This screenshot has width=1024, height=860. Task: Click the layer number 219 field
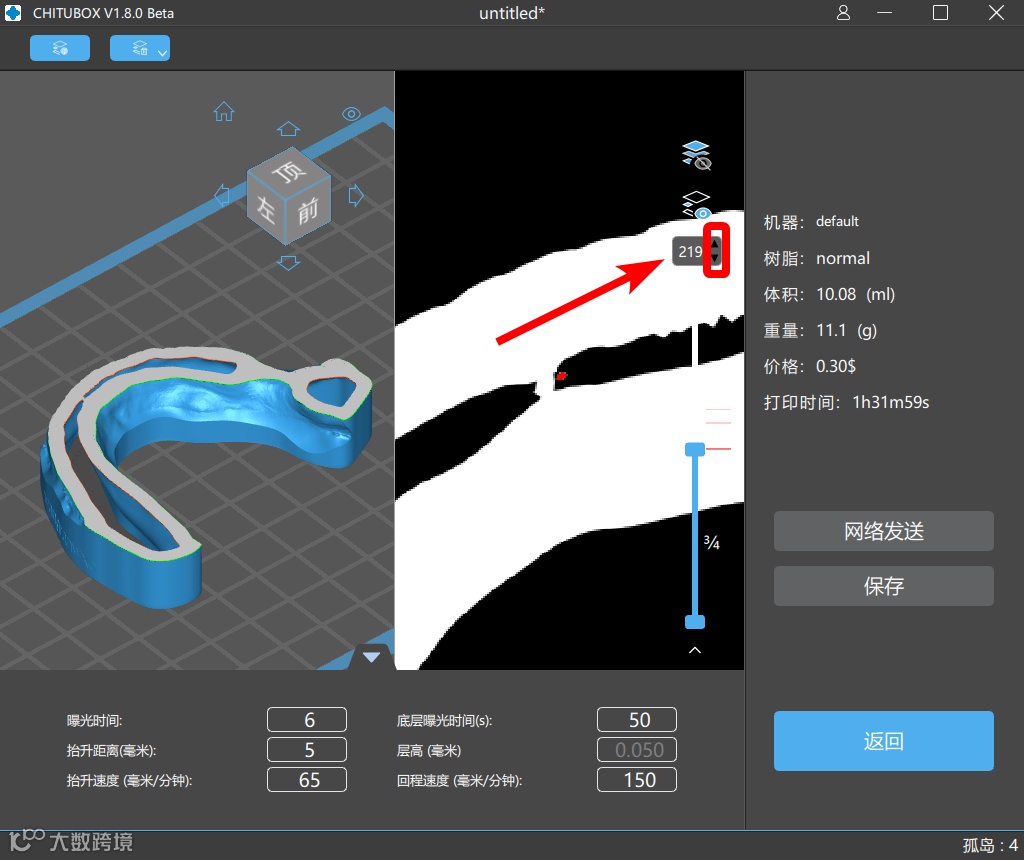[x=690, y=251]
